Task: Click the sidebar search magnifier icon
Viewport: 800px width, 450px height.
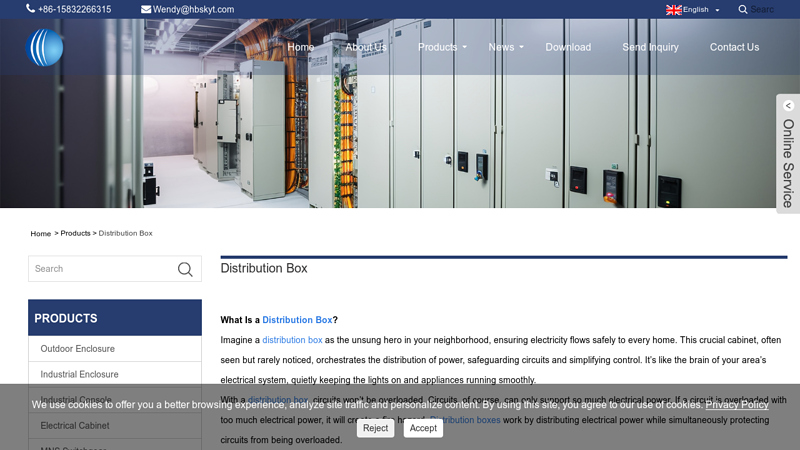Action: click(185, 269)
